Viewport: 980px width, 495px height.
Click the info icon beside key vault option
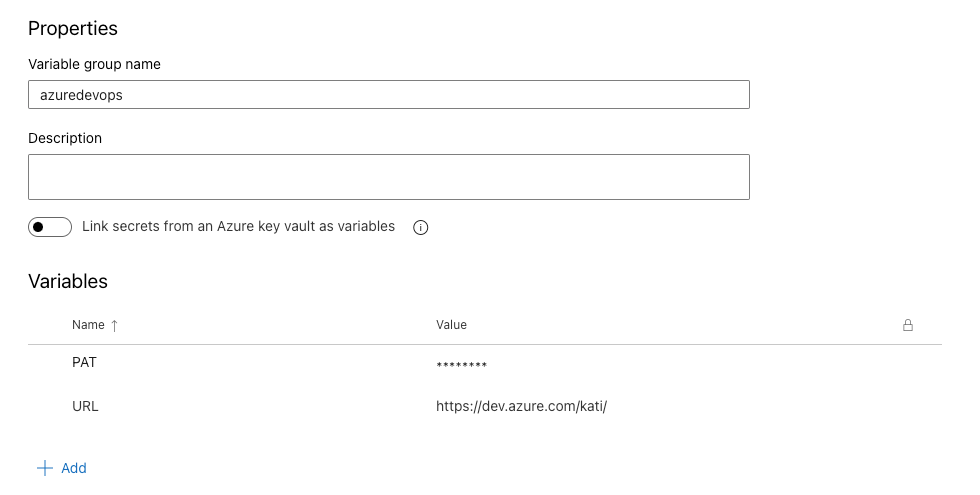tap(421, 228)
